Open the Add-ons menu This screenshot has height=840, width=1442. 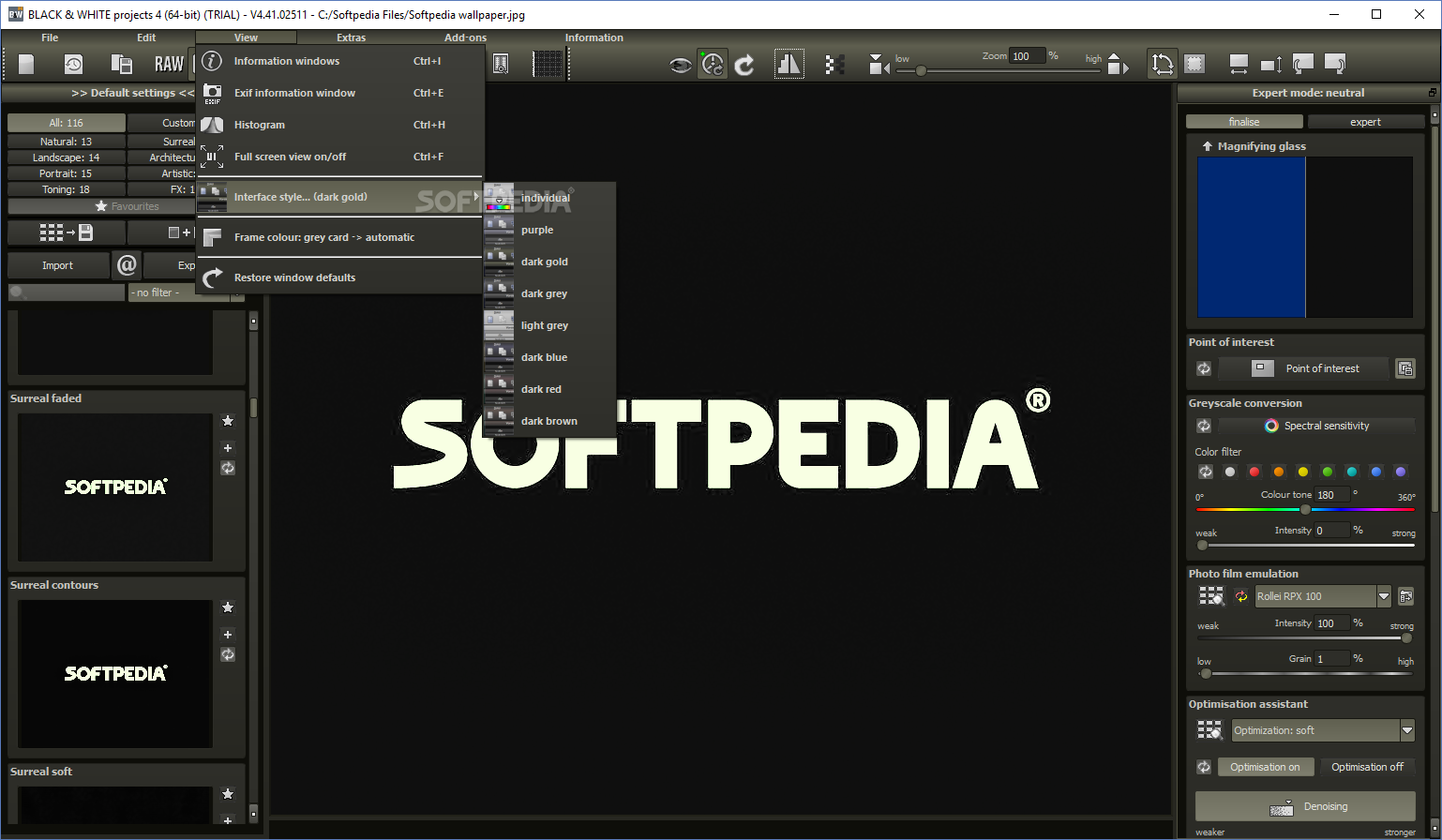pos(466,37)
